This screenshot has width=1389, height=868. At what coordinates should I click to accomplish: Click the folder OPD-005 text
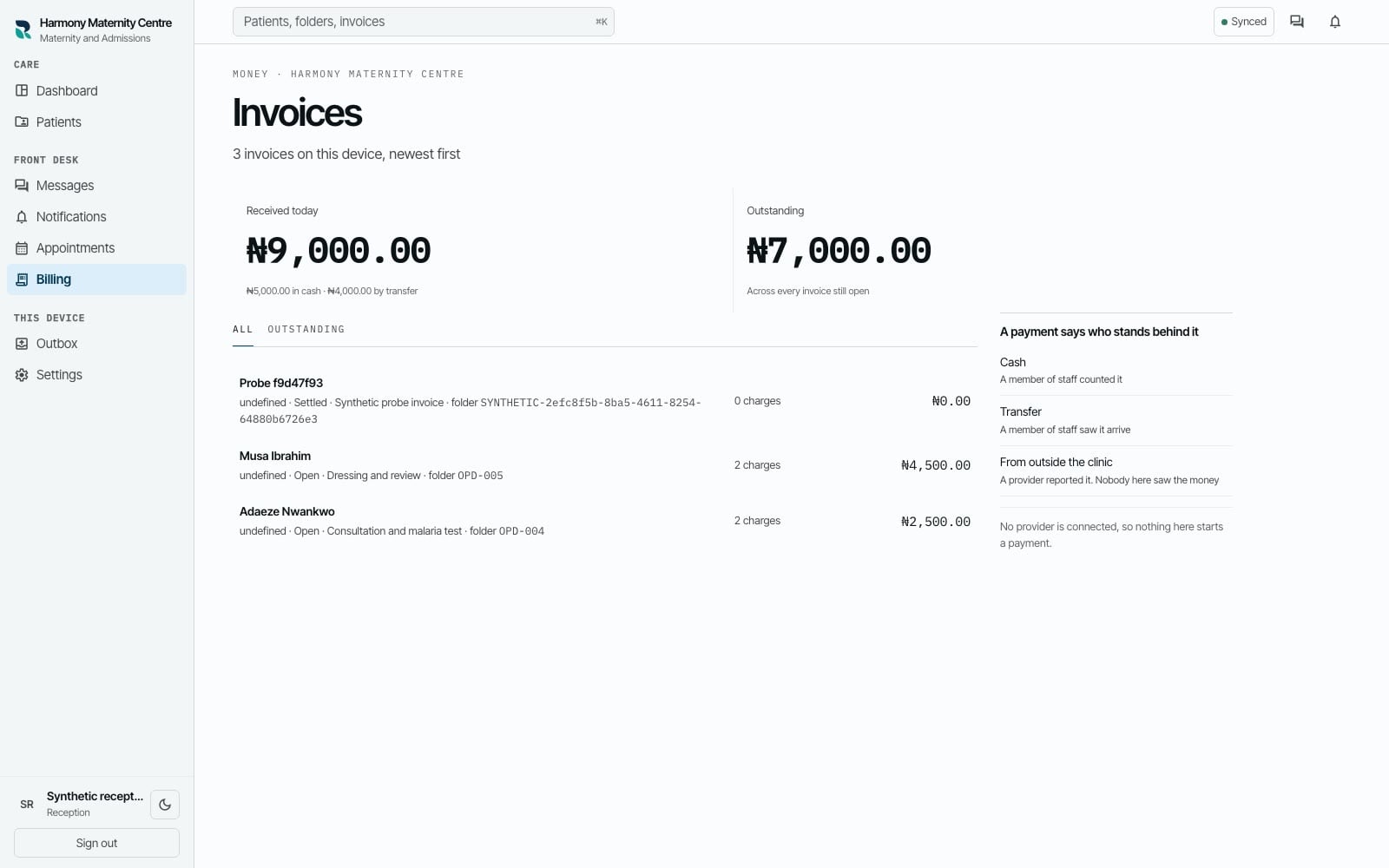(x=465, y=476)
